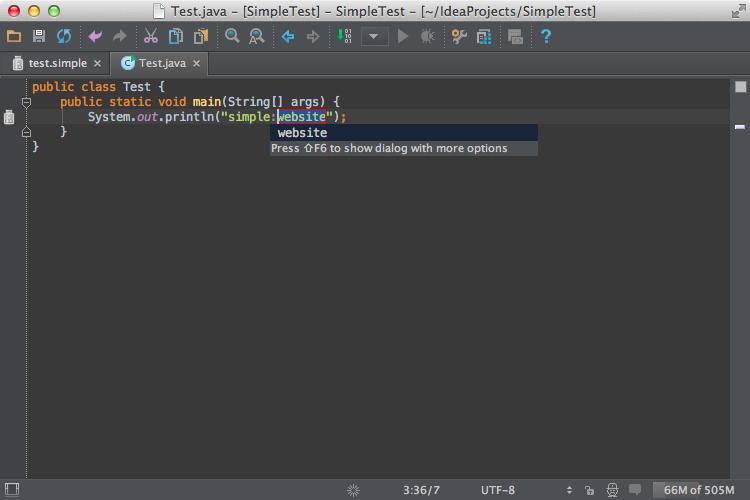Click the Find magnifier icon
750x500 pixels.
[232, 36]
